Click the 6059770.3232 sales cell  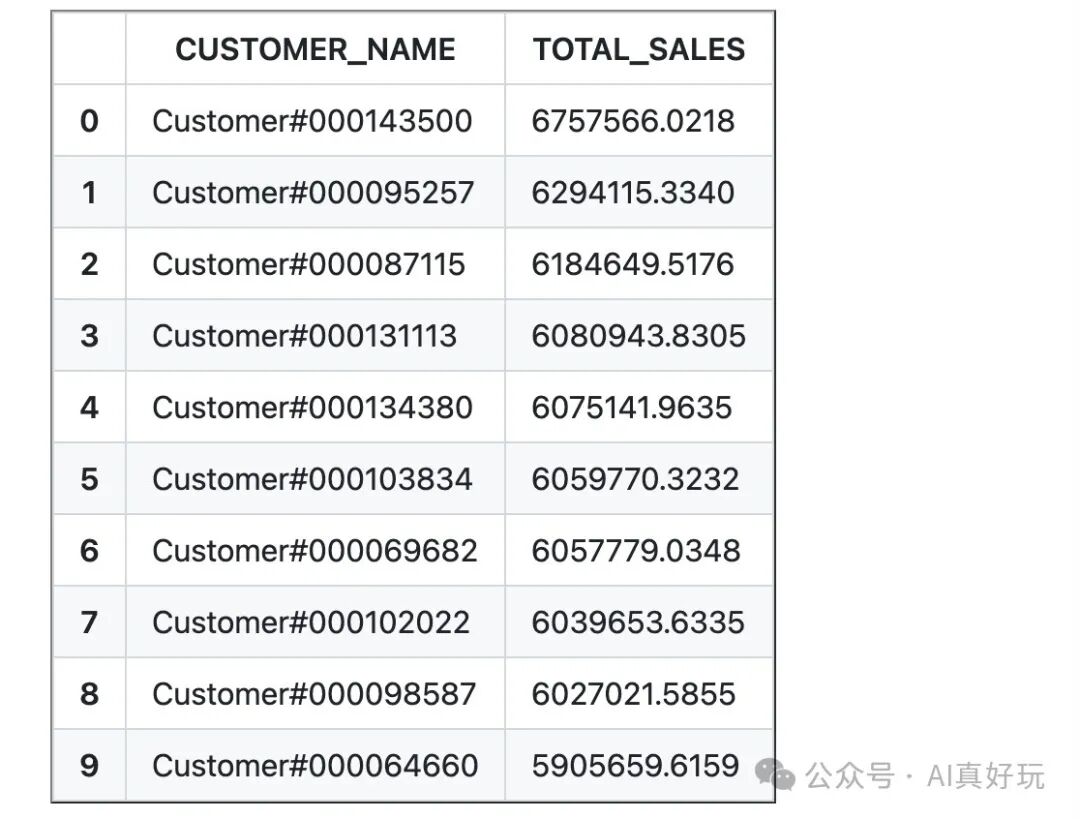coord(635,479)
